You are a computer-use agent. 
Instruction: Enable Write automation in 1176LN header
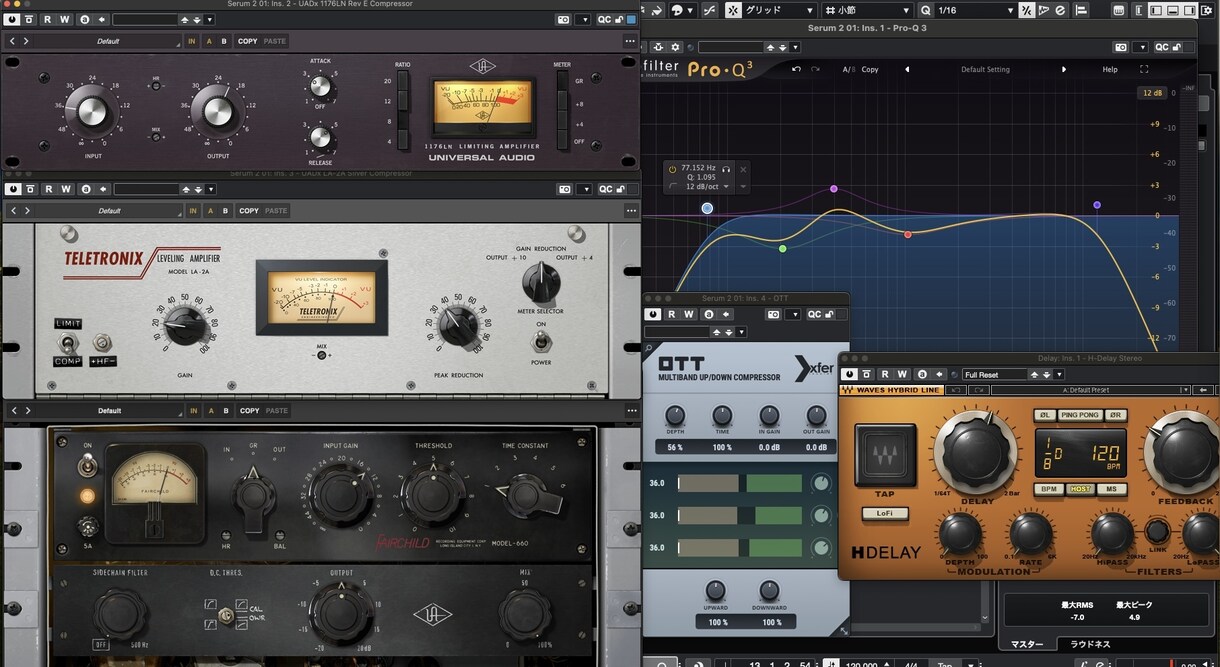click(x=64, y=19)
